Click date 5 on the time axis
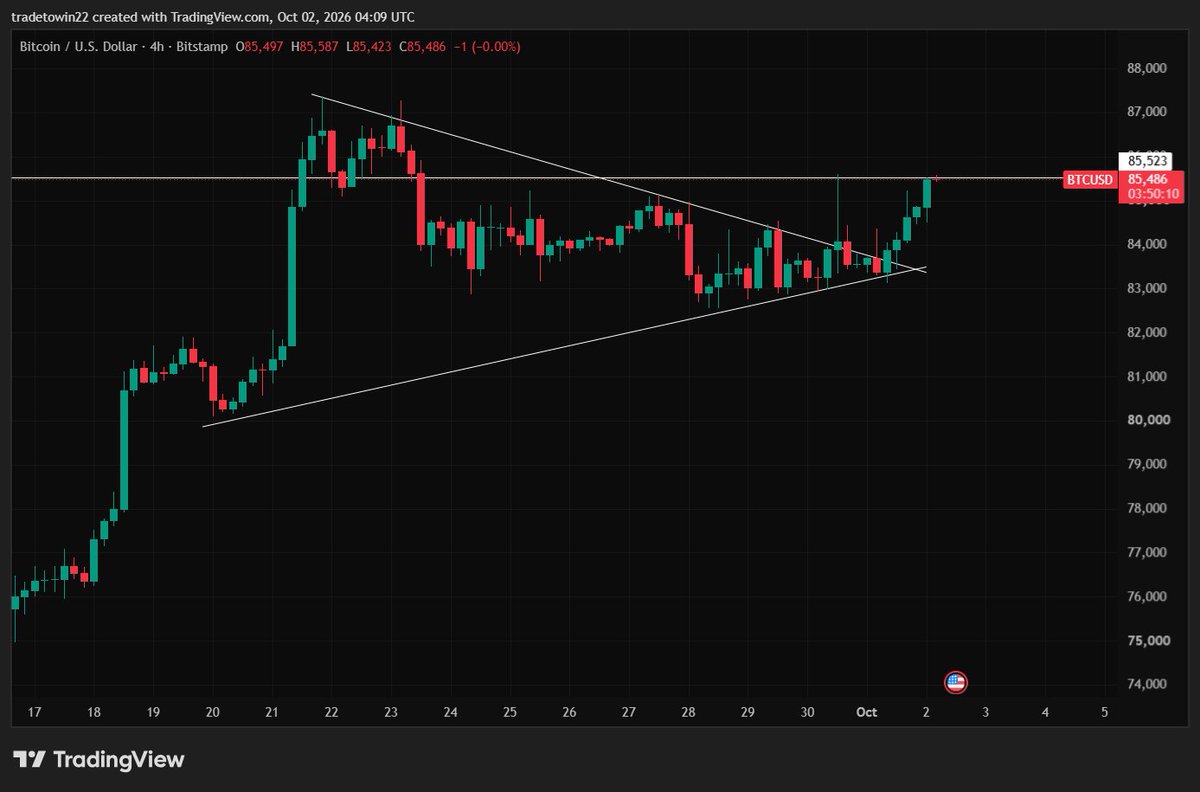The height and width of the screenshot is (792, 1200). coord(1104,712)
